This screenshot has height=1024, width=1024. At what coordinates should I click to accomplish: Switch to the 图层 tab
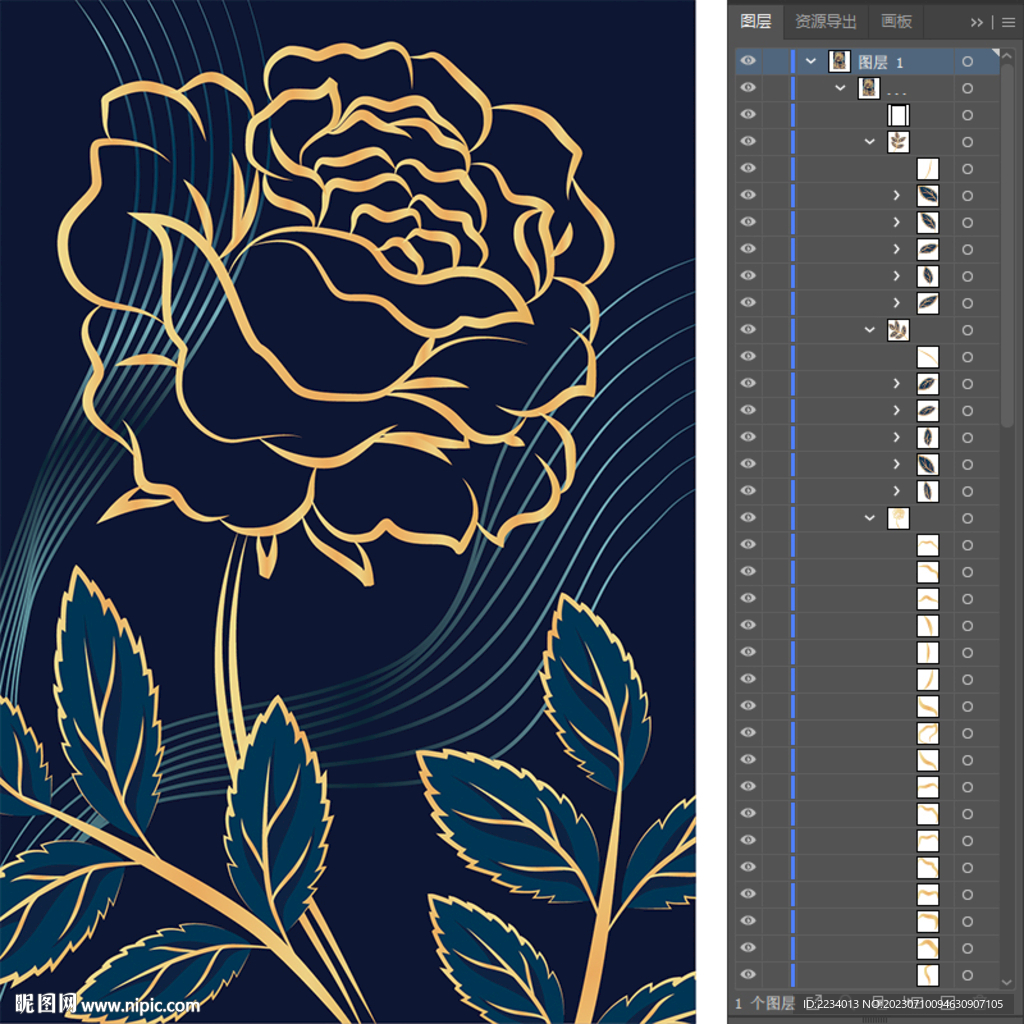tap(756, 22)
